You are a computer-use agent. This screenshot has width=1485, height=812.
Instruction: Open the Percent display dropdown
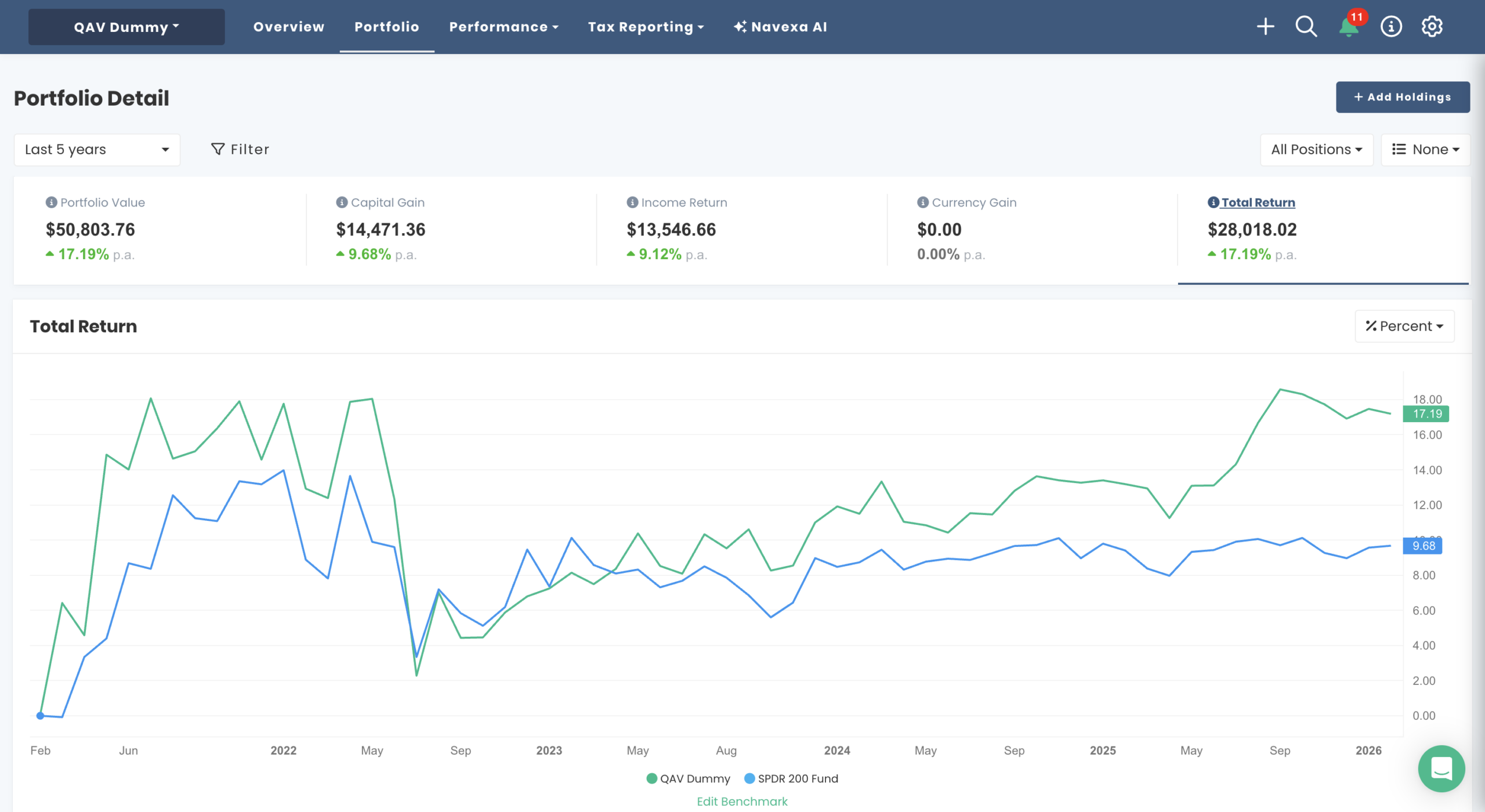(x=1404, y=325)
